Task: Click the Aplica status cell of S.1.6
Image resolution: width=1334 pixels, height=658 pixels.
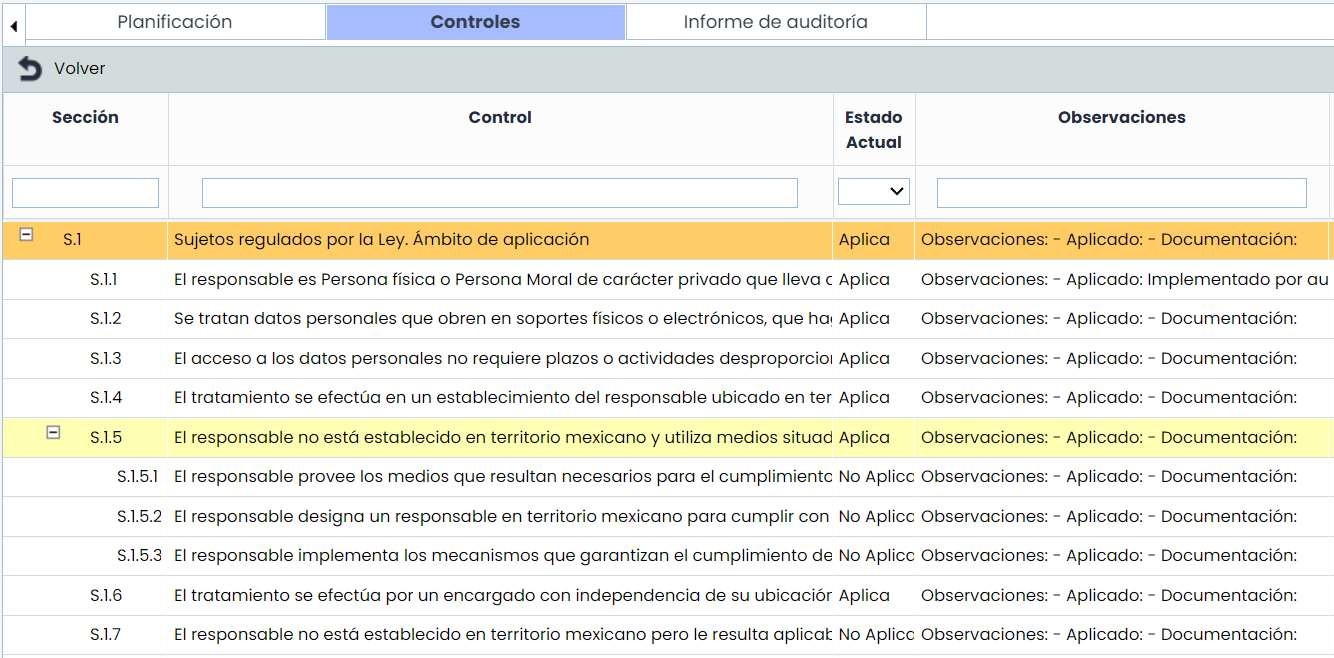Action: click(864, 596)
